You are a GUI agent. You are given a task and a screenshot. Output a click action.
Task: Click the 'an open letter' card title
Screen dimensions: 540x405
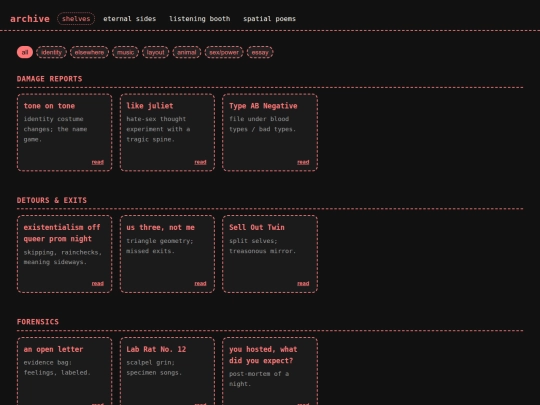click(x=53, y=349)
